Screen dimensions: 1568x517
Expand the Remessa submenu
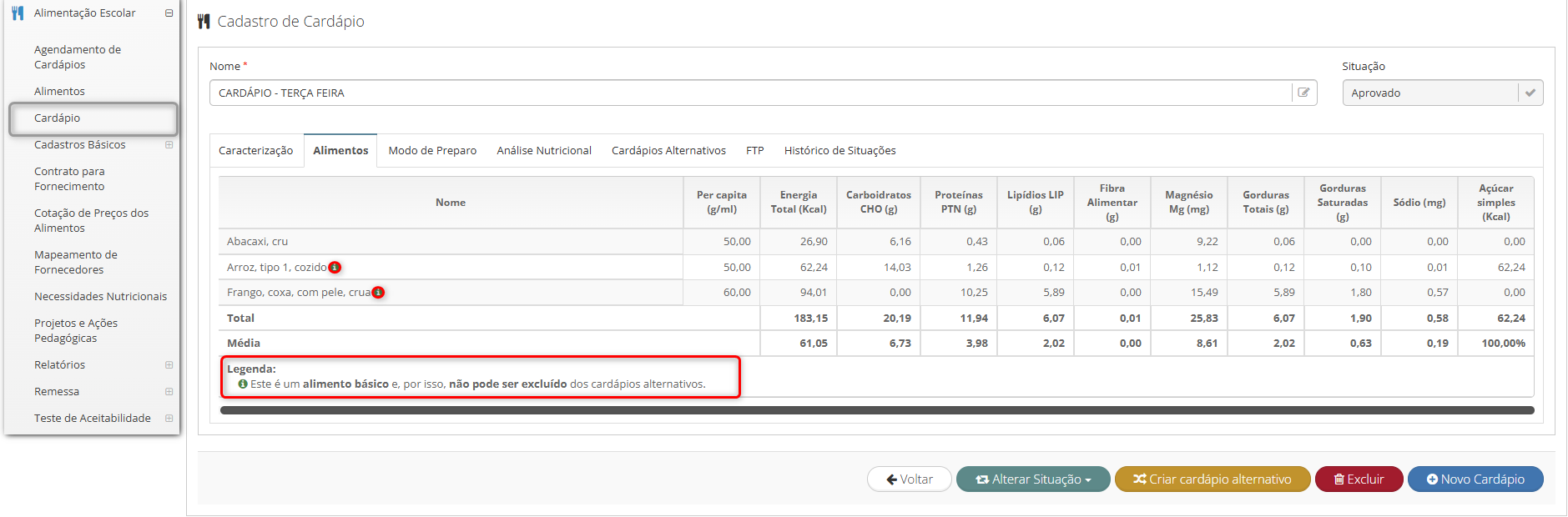click(x=169, y=392)
